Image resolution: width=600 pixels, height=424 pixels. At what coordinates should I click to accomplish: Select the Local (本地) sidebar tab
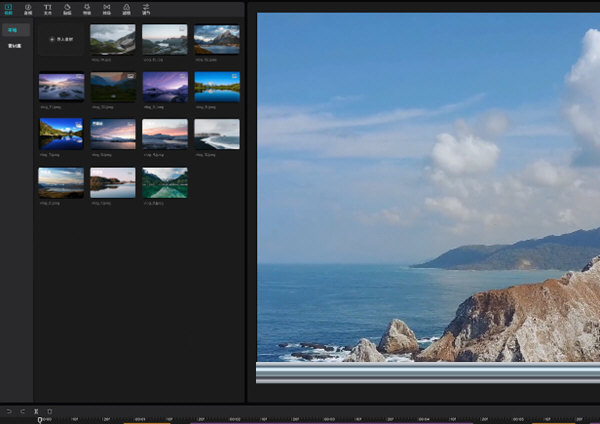point(14,30)
